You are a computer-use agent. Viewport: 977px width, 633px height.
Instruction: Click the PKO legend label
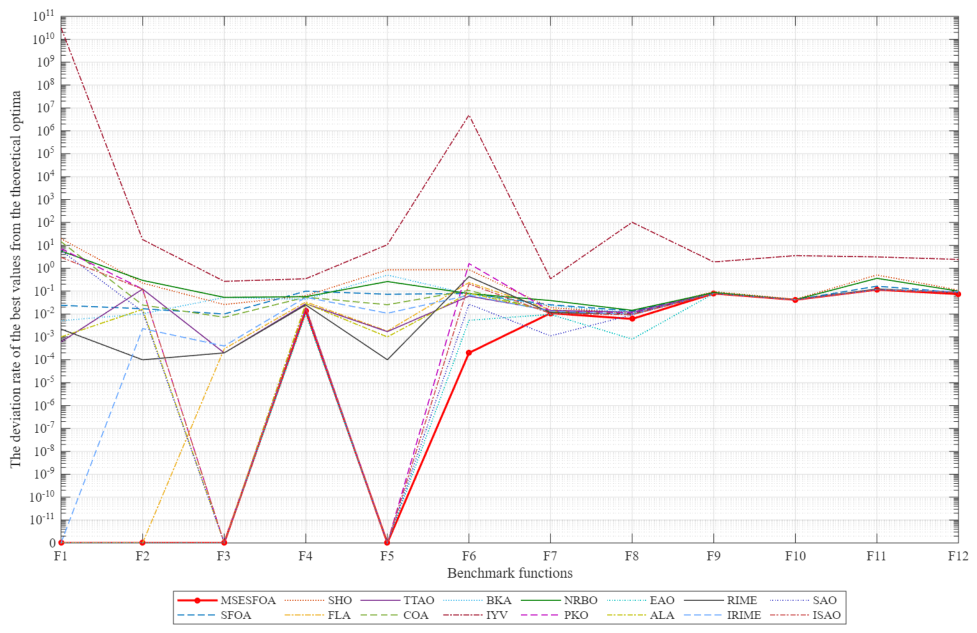click(576, 616)
